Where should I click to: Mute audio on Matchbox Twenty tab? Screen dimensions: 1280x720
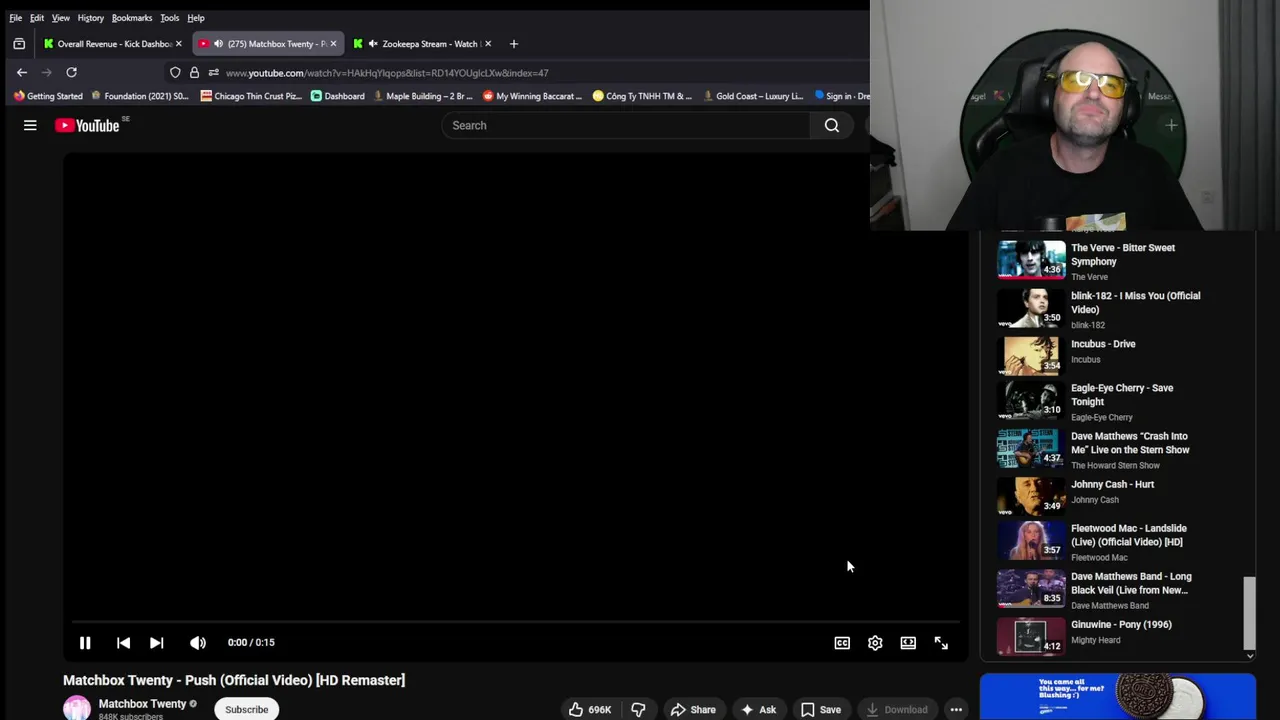pyautogui.click(x=218, y=44)
